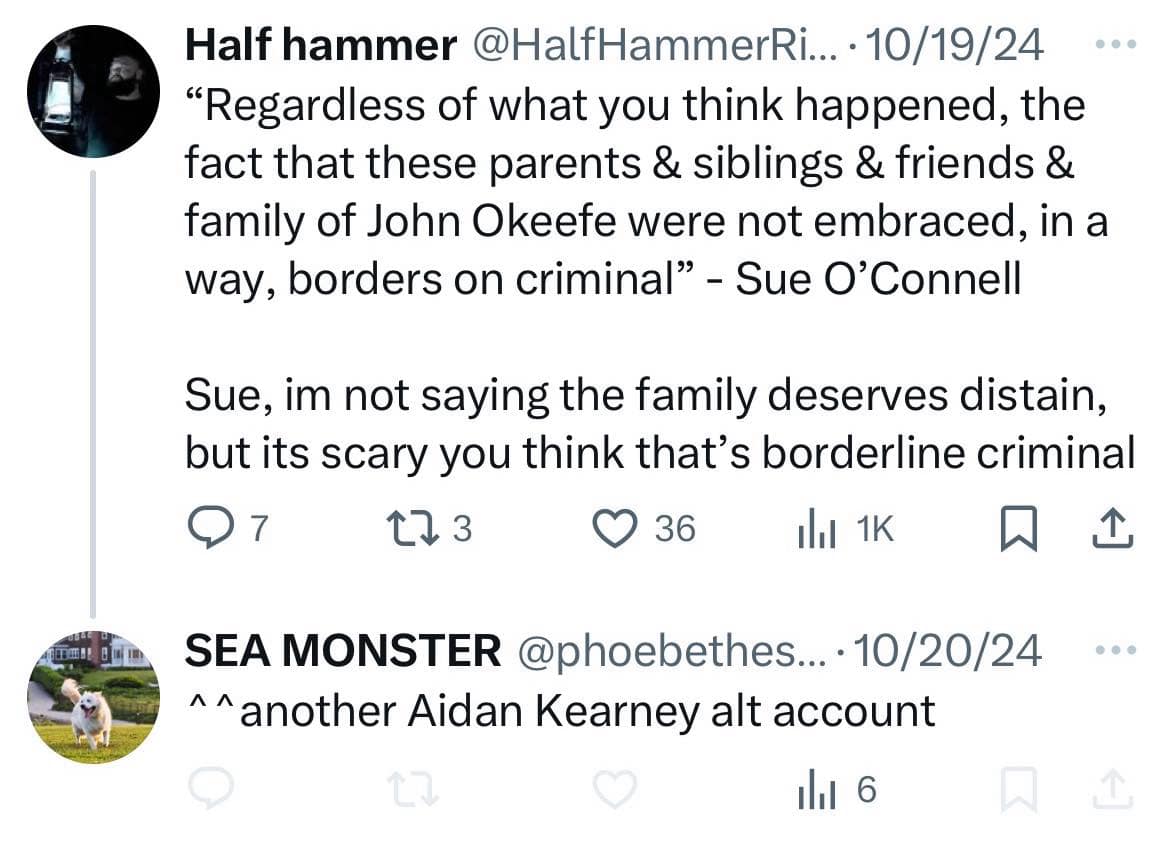Share Half hammer's tweet
The height and width of the screenshot is (851, 1170).
[1113, 528]
